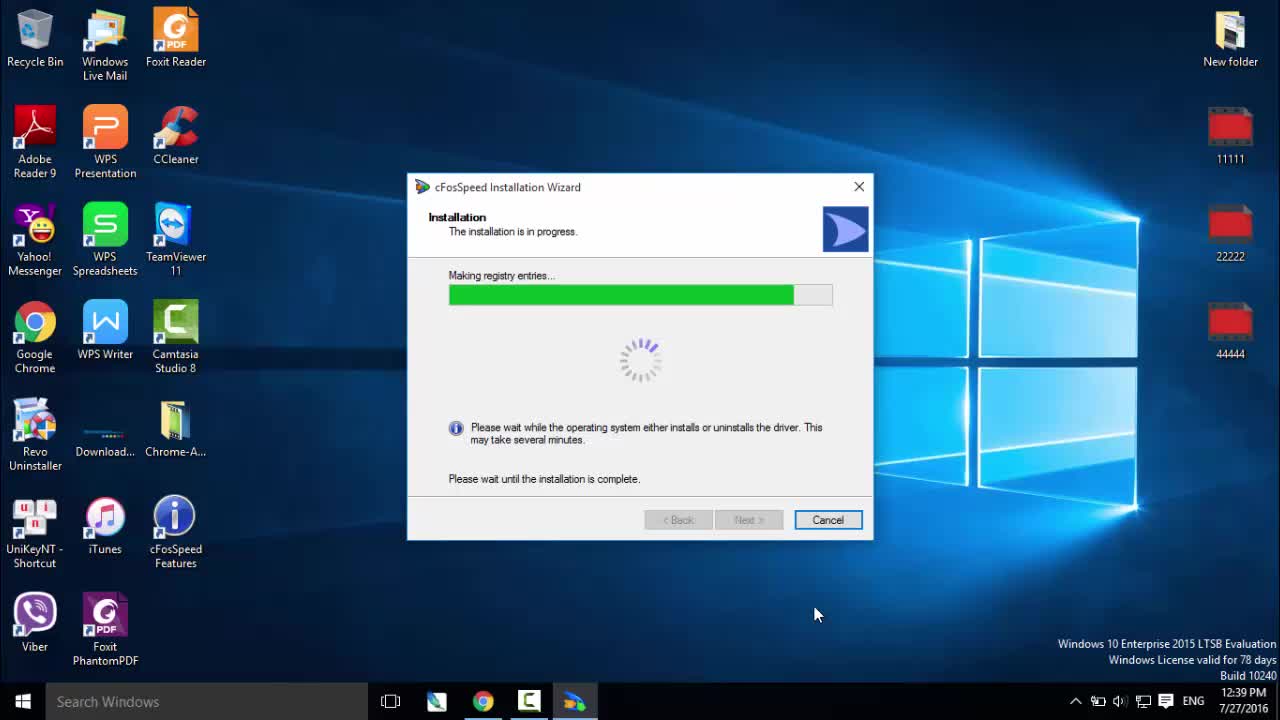Select the 22222 video file
1280x720 pixels.
[1230, 233]
